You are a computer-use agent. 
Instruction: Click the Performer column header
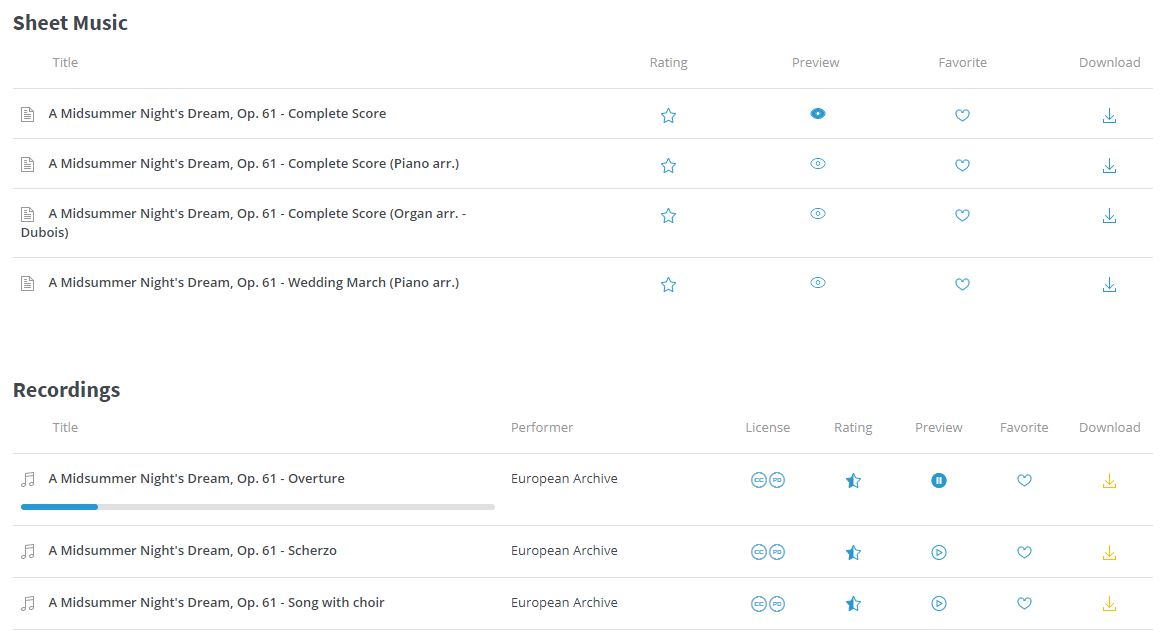(542, 428)
